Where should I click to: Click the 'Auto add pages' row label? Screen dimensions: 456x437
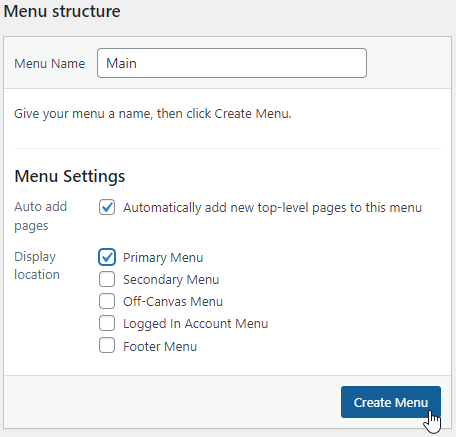click(x=41, y=216)
